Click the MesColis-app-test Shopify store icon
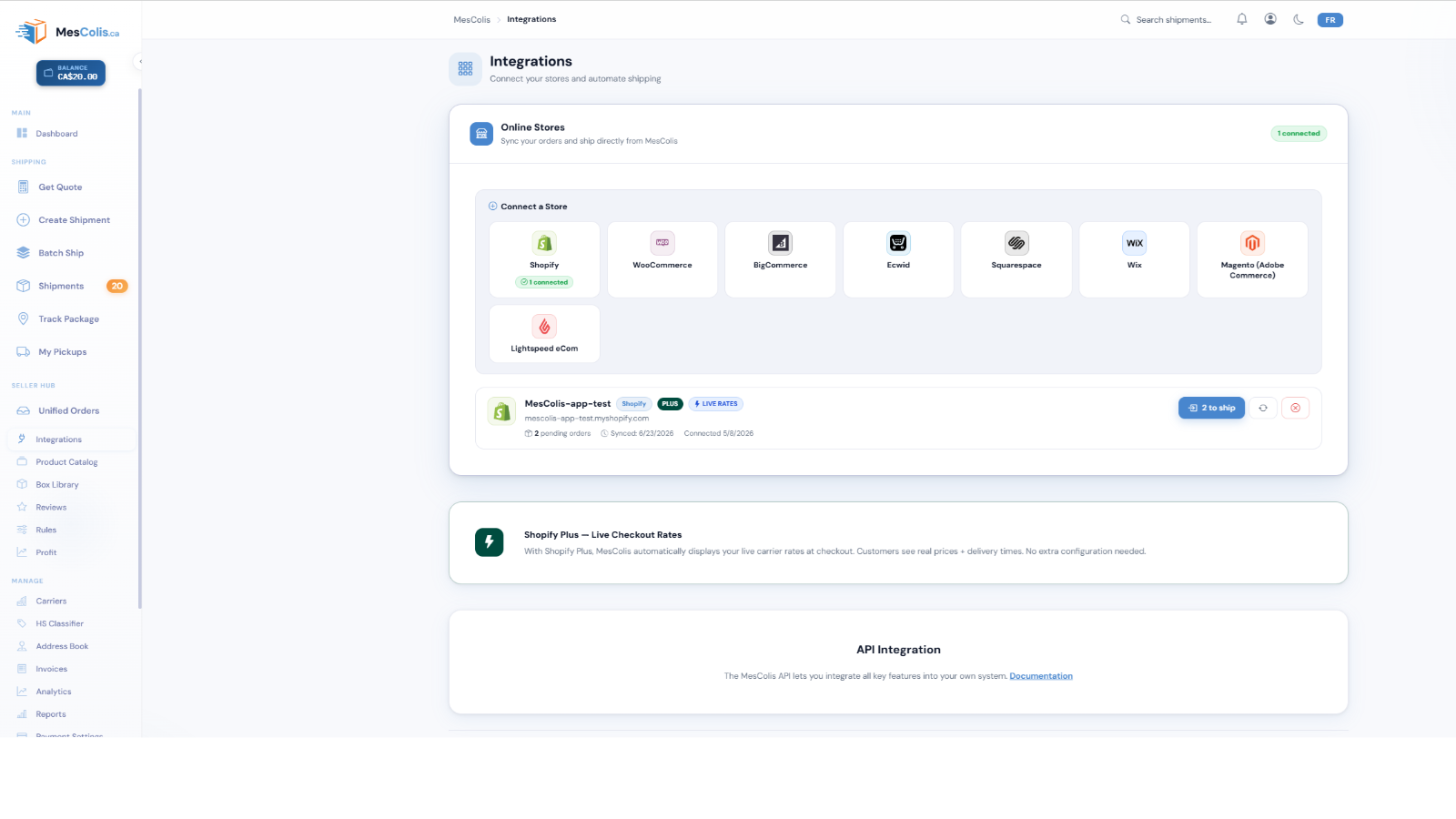This screenshot has height=819, width=1456. [501, 411]
